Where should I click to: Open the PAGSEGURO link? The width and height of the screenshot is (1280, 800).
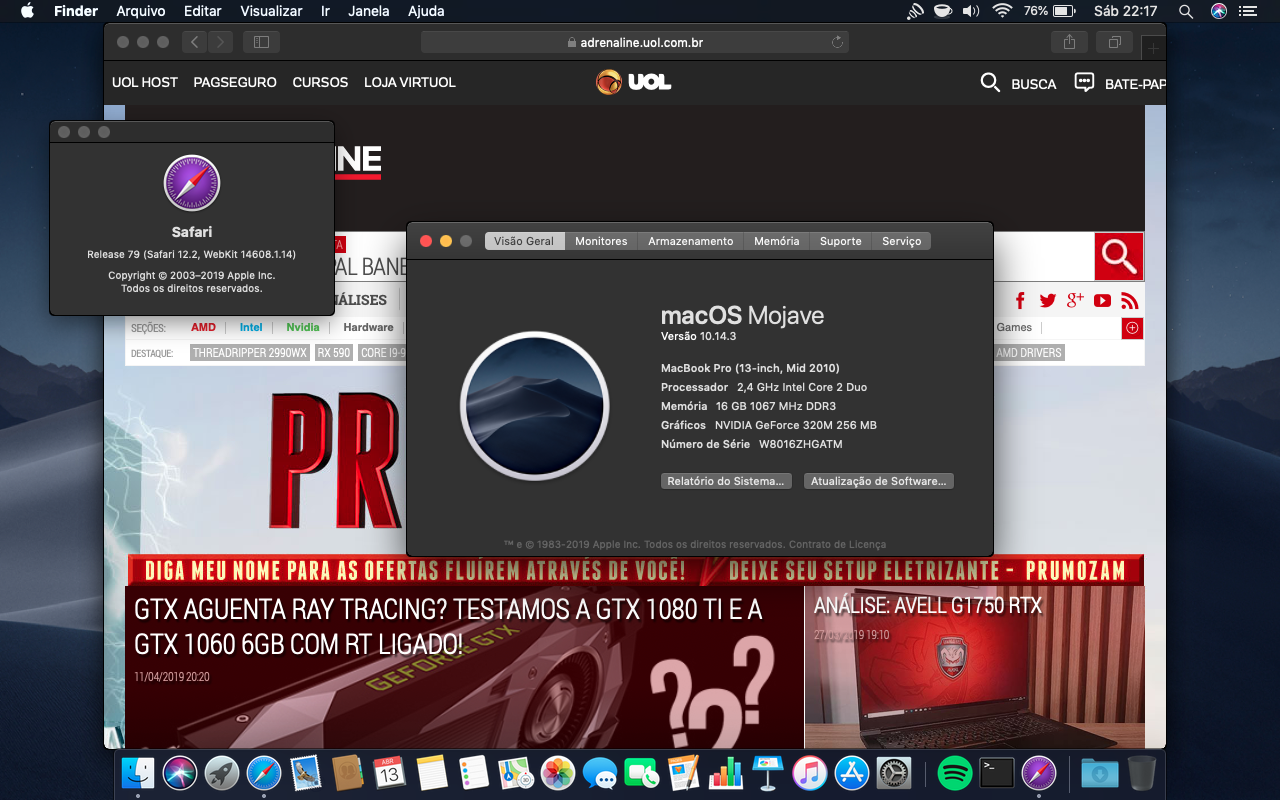coord(235,83)
